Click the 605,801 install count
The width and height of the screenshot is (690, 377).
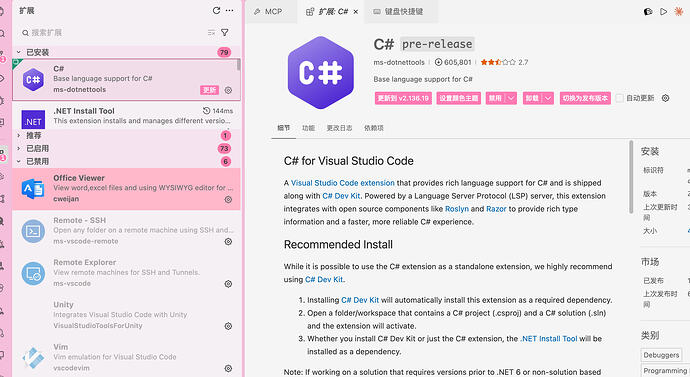[x=453, y=62]
